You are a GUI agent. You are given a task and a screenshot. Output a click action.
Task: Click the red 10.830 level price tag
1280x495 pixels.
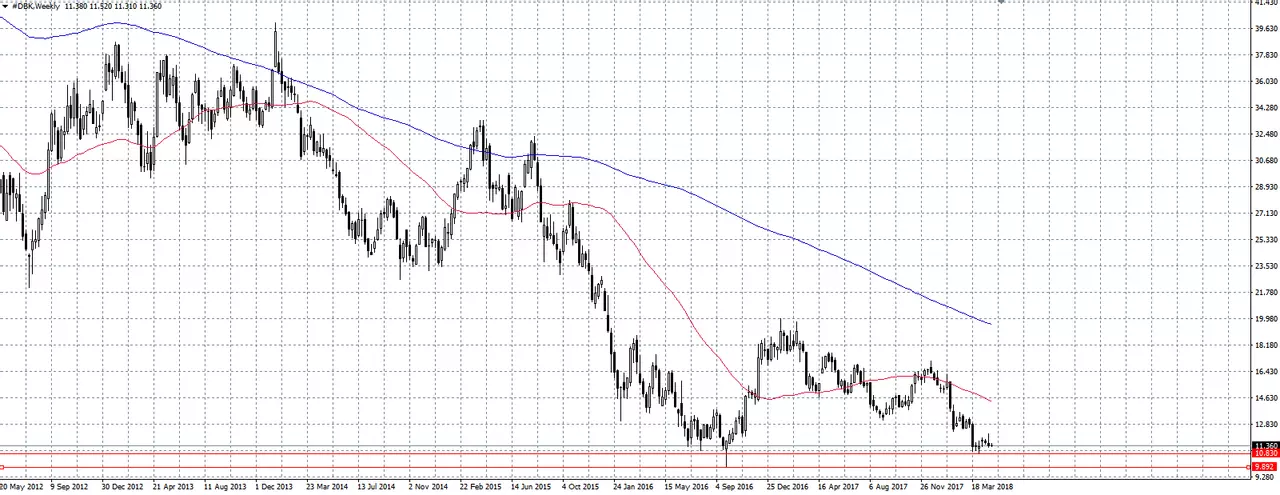coord(1265,454)
